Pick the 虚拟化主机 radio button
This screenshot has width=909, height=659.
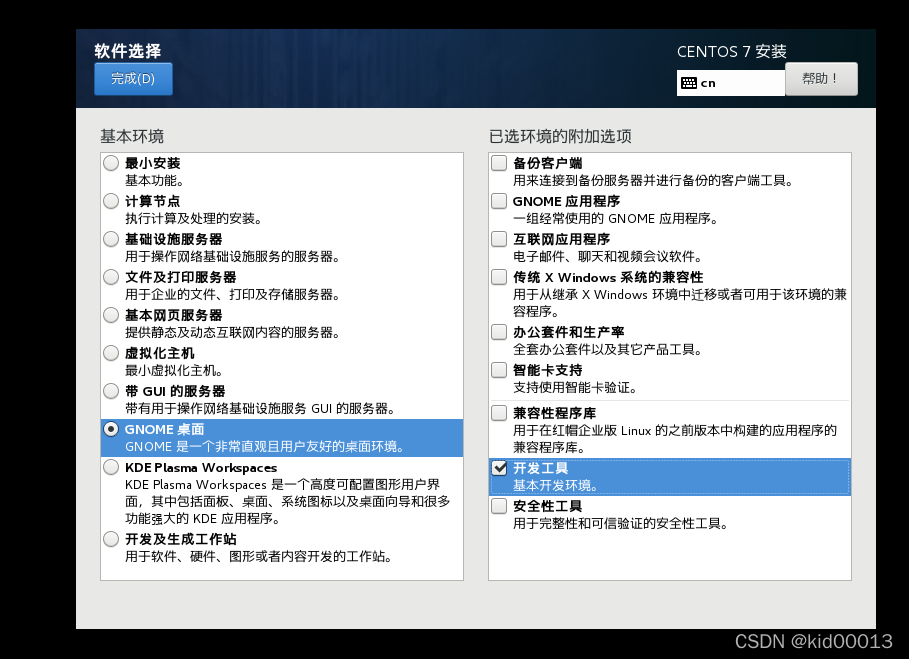point(111,353)
